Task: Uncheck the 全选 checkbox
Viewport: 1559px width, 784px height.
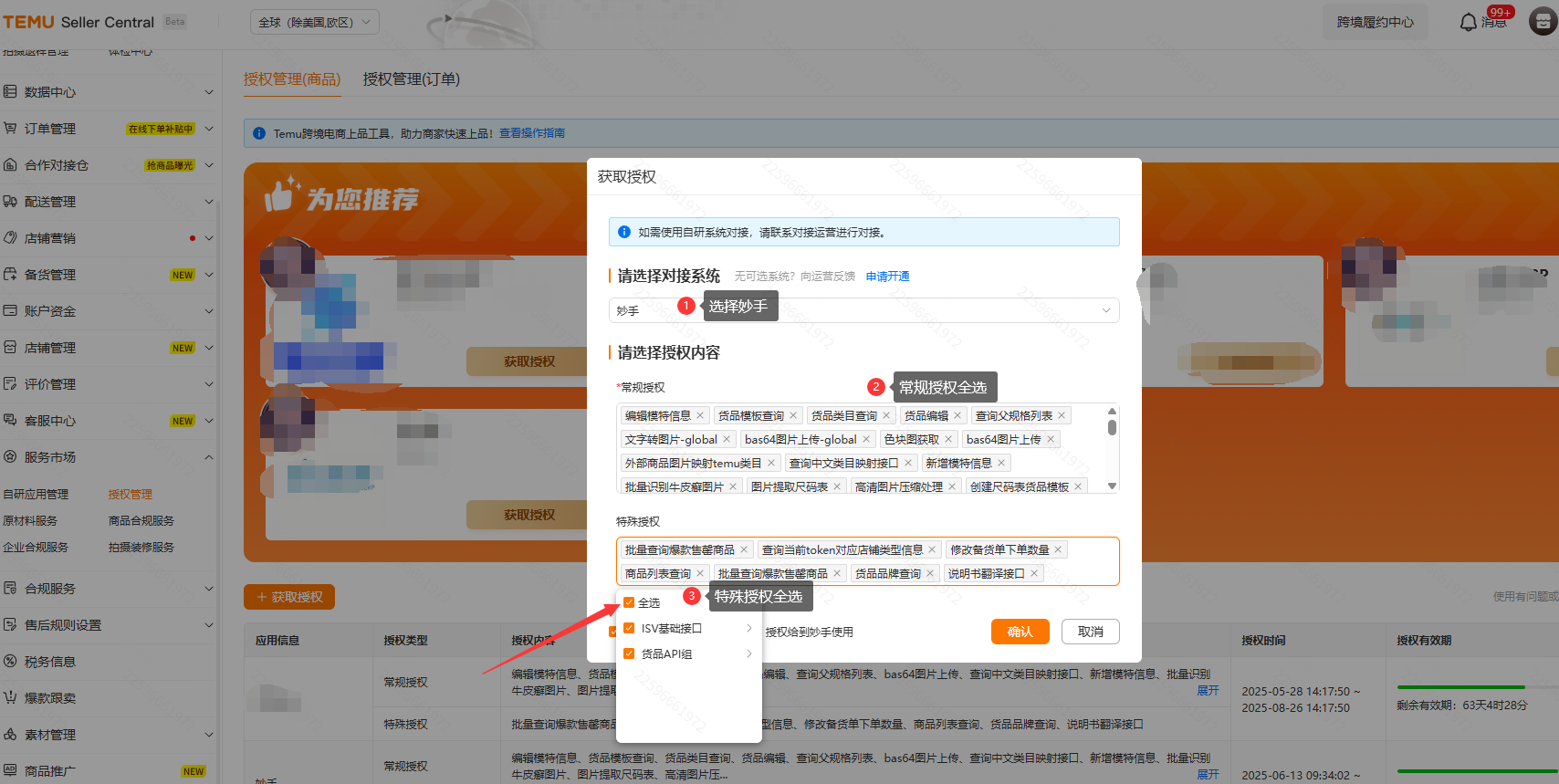Action: pyautogui.click(x=629, y=602)
